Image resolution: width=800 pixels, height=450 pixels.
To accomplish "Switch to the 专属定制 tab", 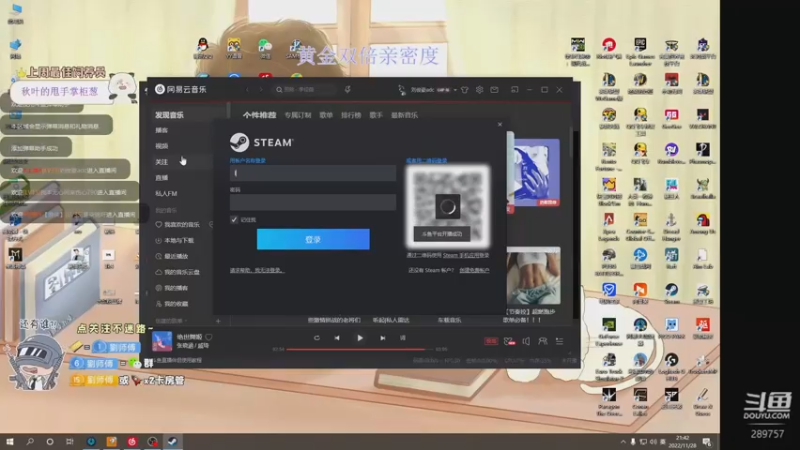I will tap(298, 115).
